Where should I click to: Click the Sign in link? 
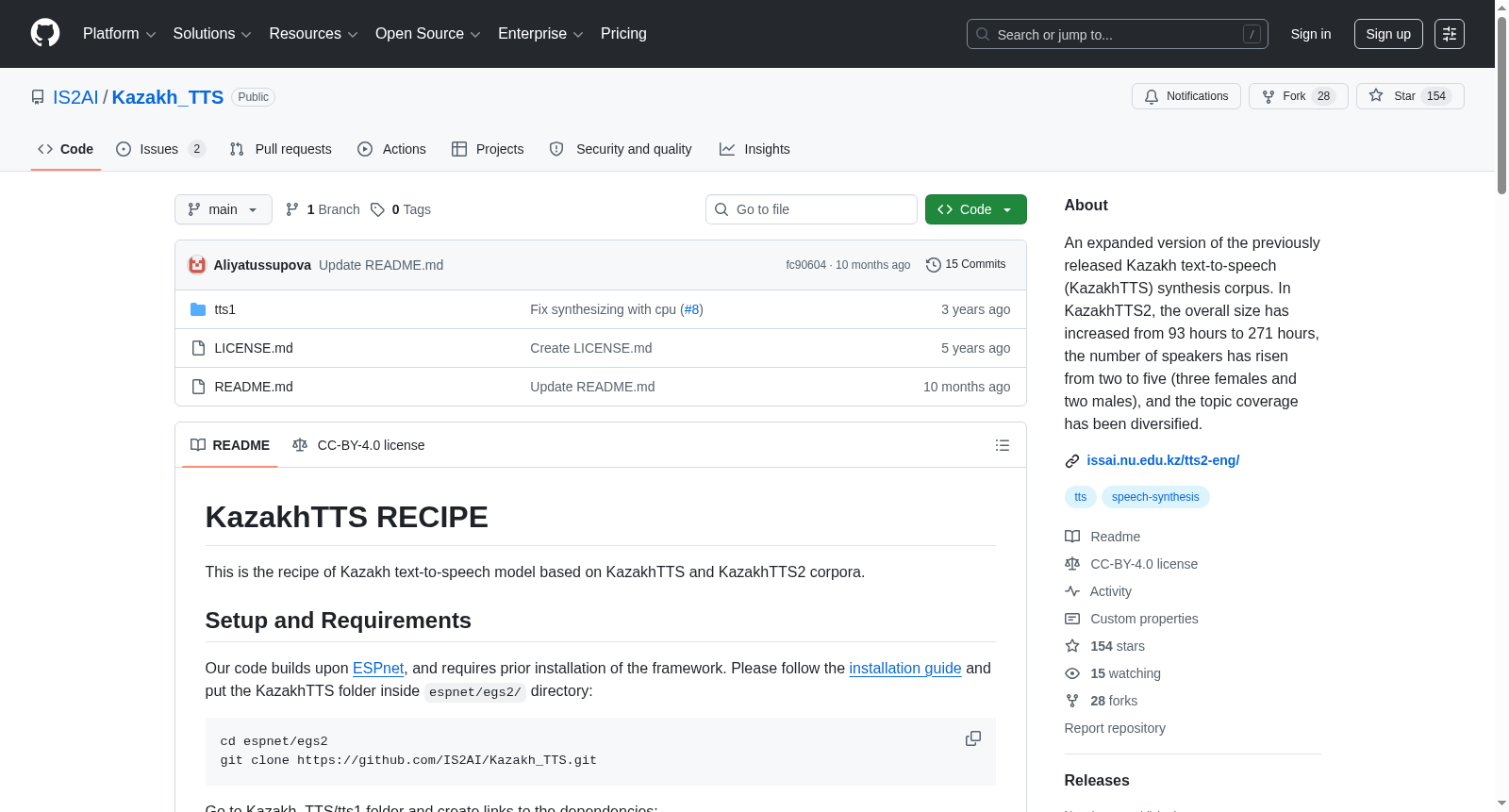[x=1311, y=34]
